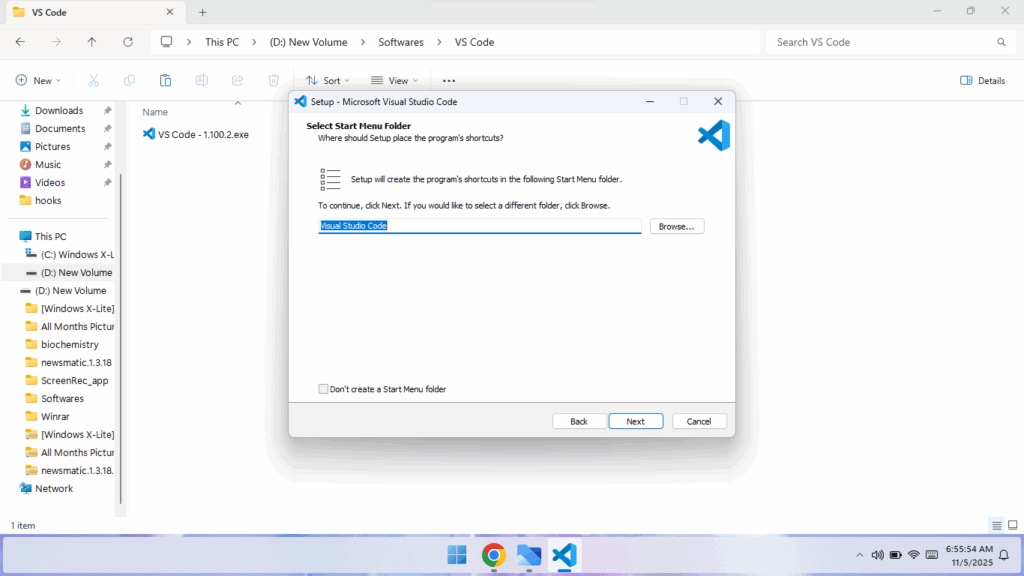
Task: Click the volume icon in system tray
Action: pyautogui.click(x=877, y=555)
